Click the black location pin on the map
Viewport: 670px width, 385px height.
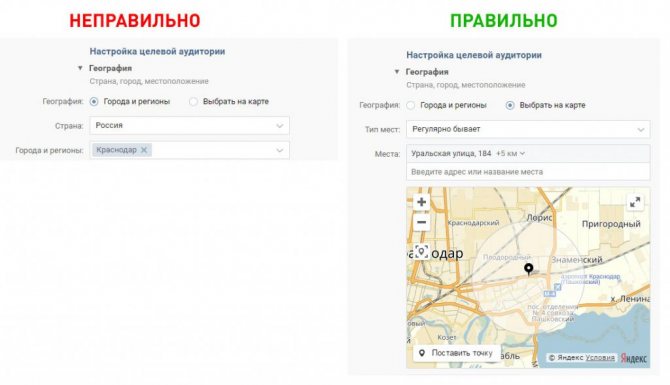(x=529, y=269)
